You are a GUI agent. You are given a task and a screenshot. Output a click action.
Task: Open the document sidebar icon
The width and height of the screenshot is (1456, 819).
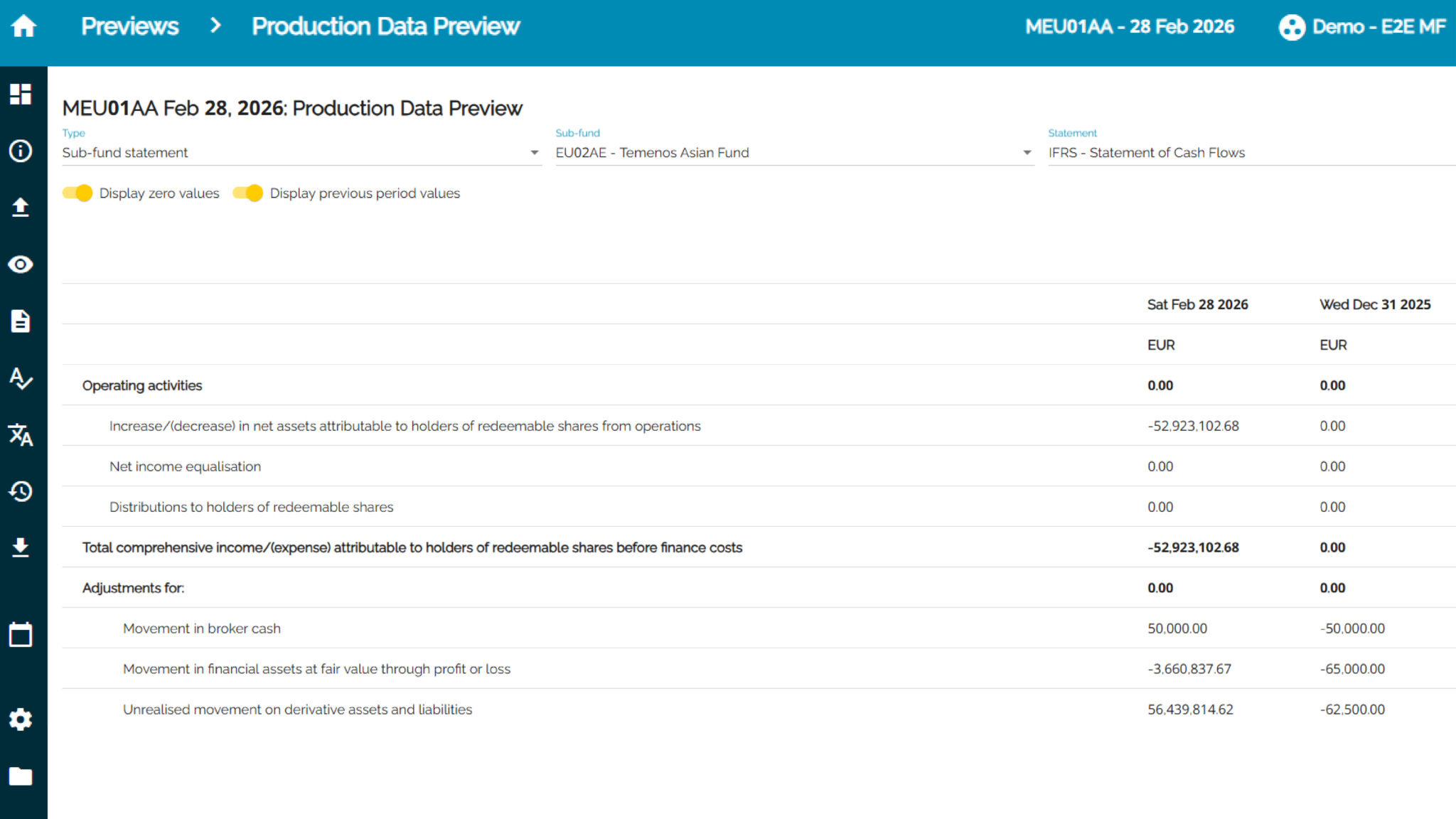[x=21, y=321]
